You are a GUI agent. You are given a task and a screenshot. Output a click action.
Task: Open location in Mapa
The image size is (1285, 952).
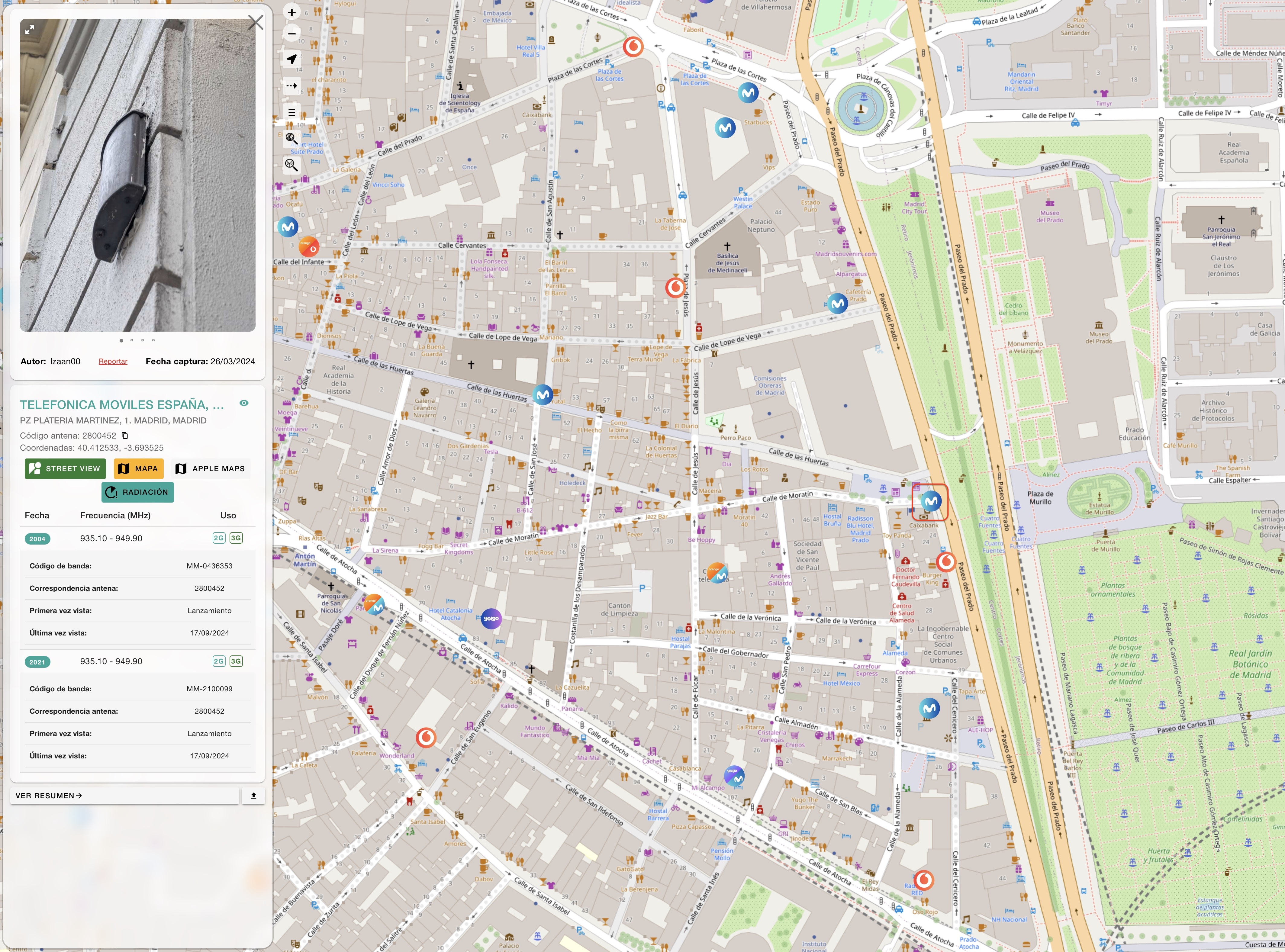138,468
